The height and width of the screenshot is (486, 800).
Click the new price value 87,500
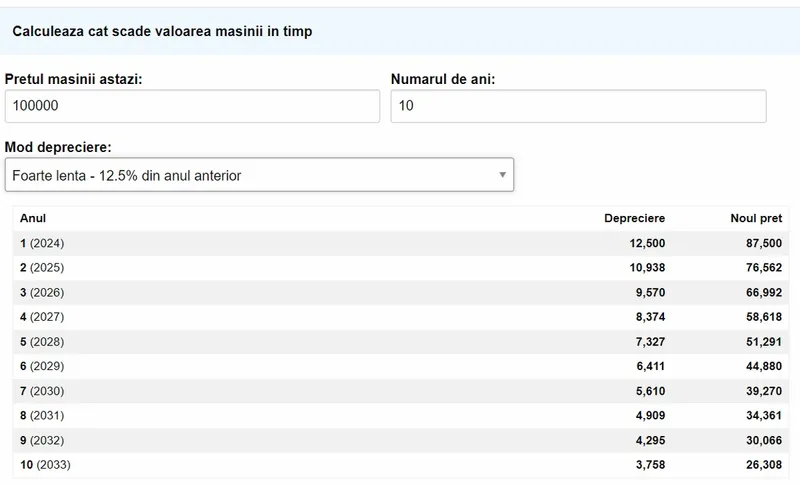(764, 243)
